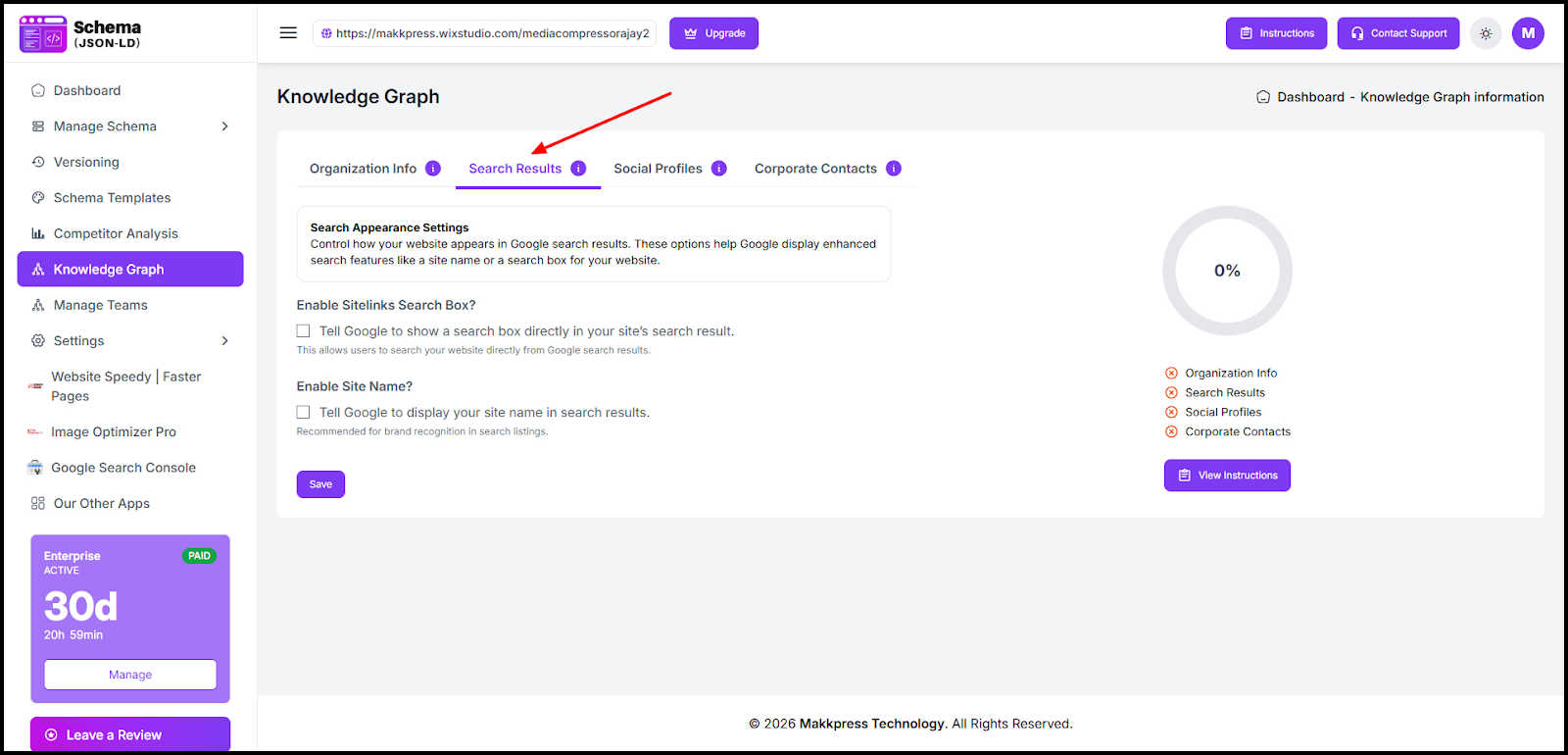Switch to the Social Profiles tab
The width and height of the screenshot is (1568, 755).
point(658,169)
